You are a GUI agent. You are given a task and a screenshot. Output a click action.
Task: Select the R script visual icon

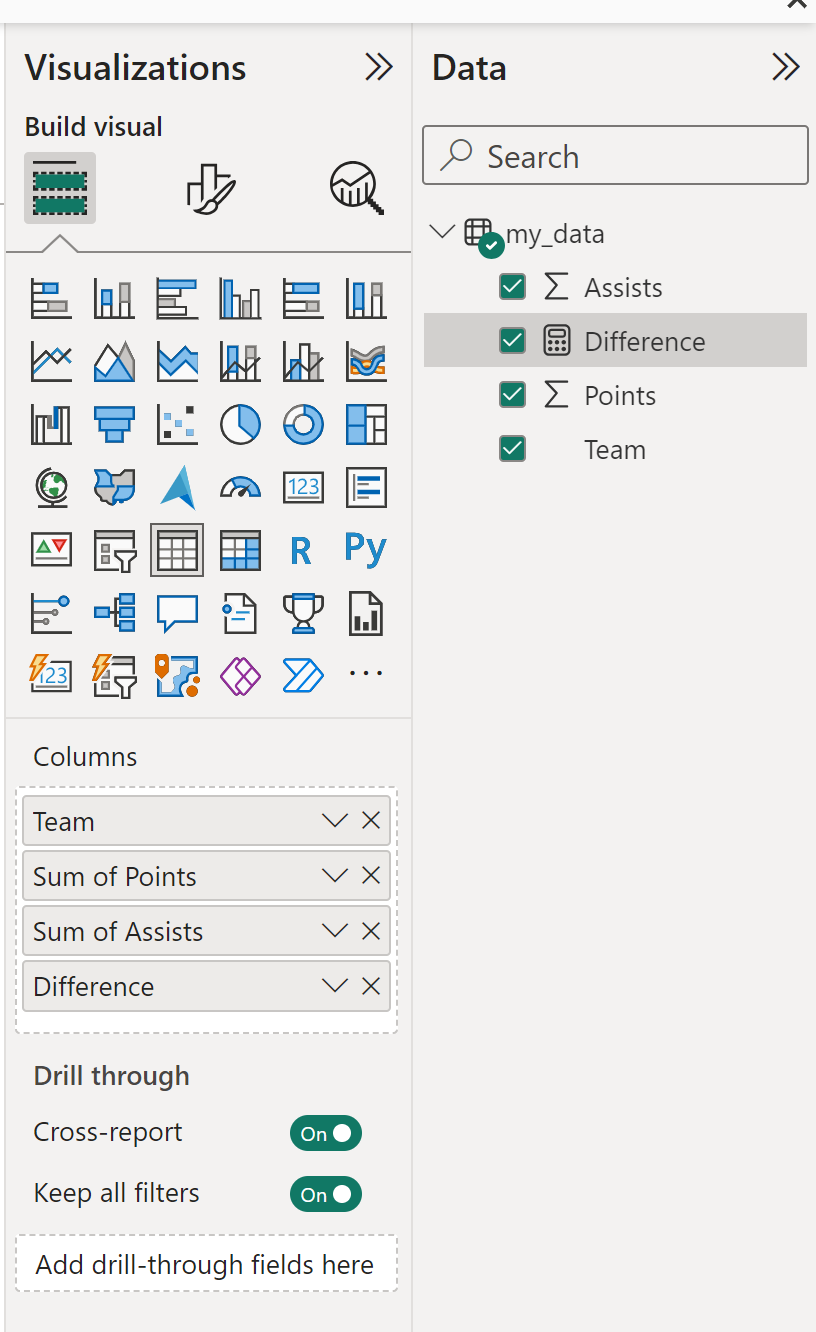301,550
